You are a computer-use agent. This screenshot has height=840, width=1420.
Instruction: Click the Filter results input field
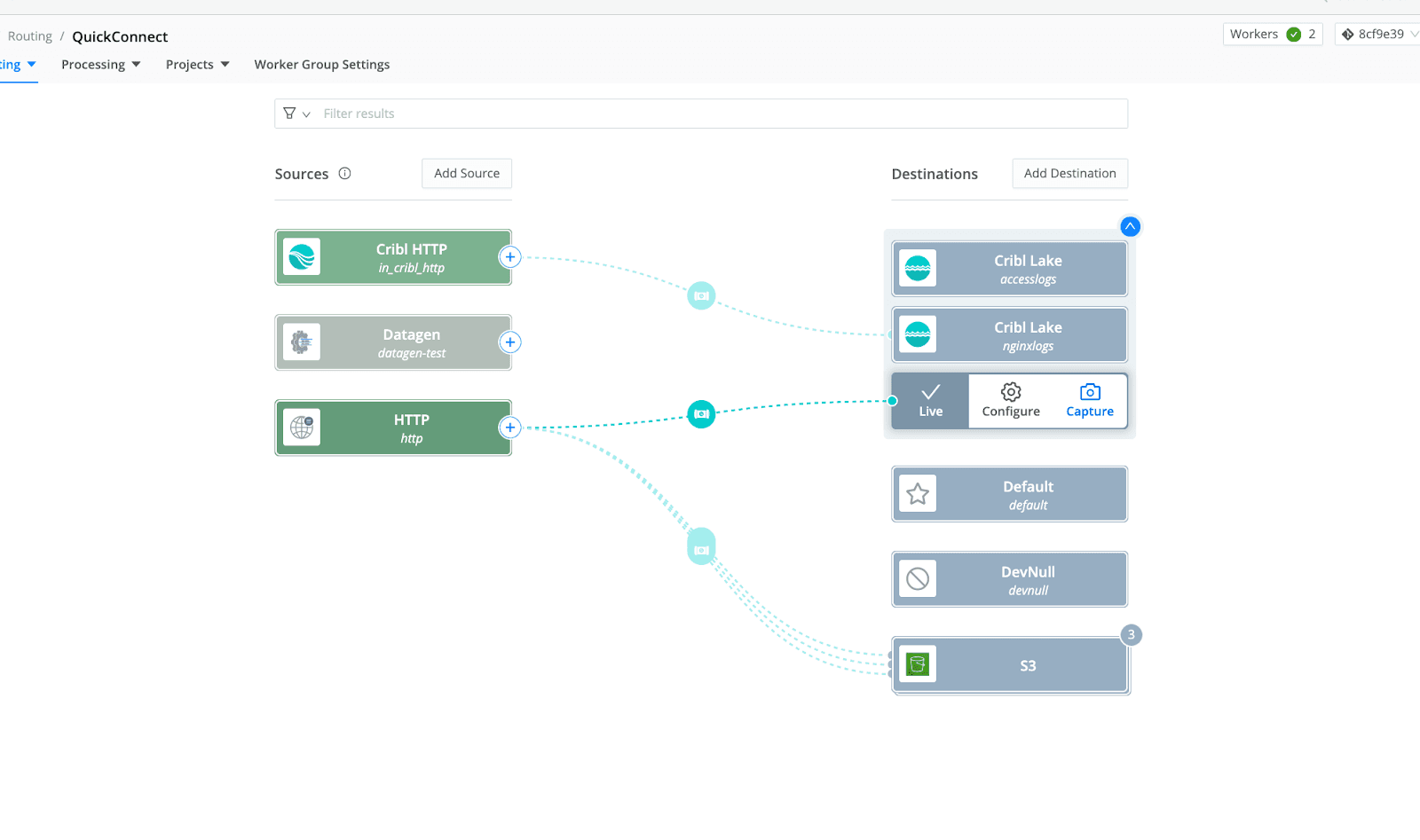pos(710,114)
